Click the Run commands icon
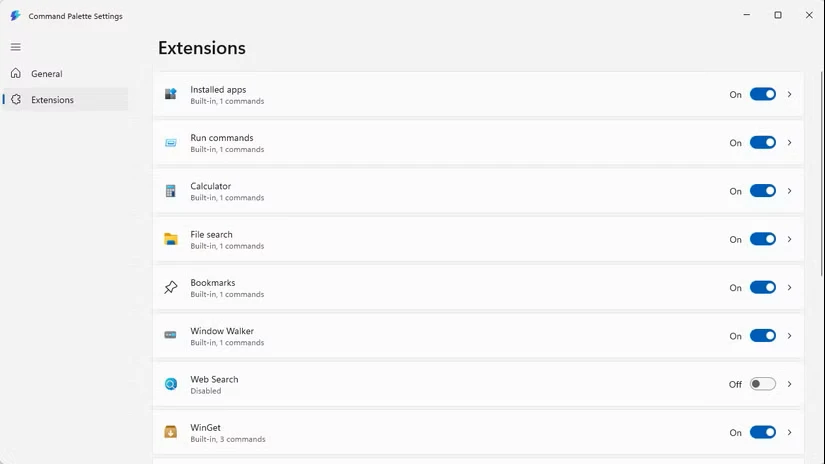The image size is (825, 464). click(x=170, y=143)
